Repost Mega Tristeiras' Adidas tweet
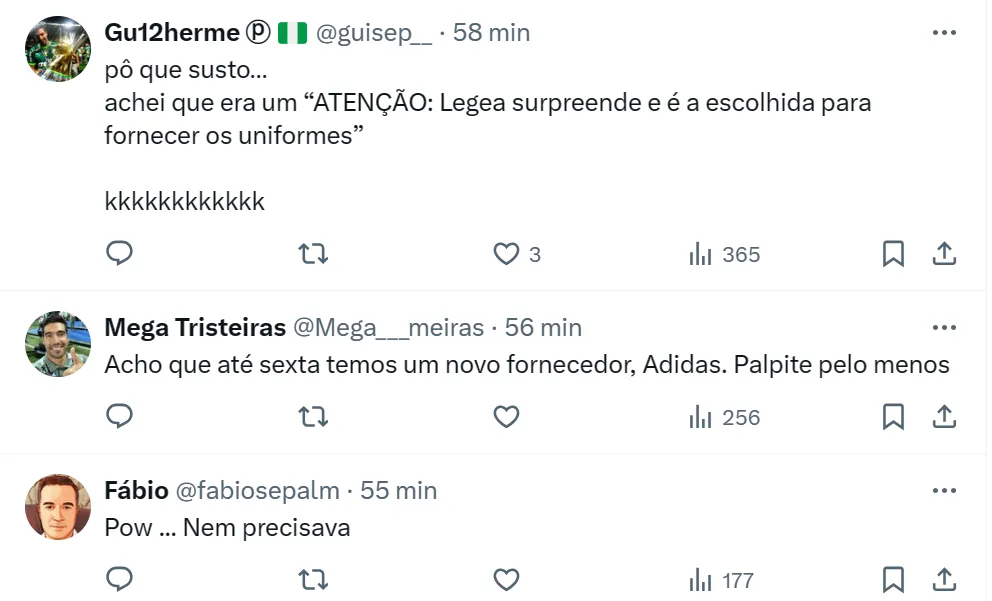The image size is (992, 601). pyautogui.click(x=314, y=416)
